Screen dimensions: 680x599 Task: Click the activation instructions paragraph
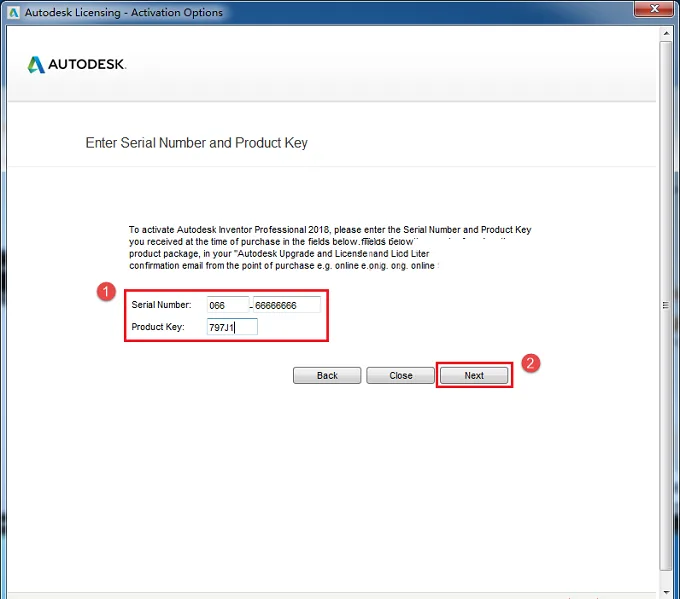(x=330, y=248)
